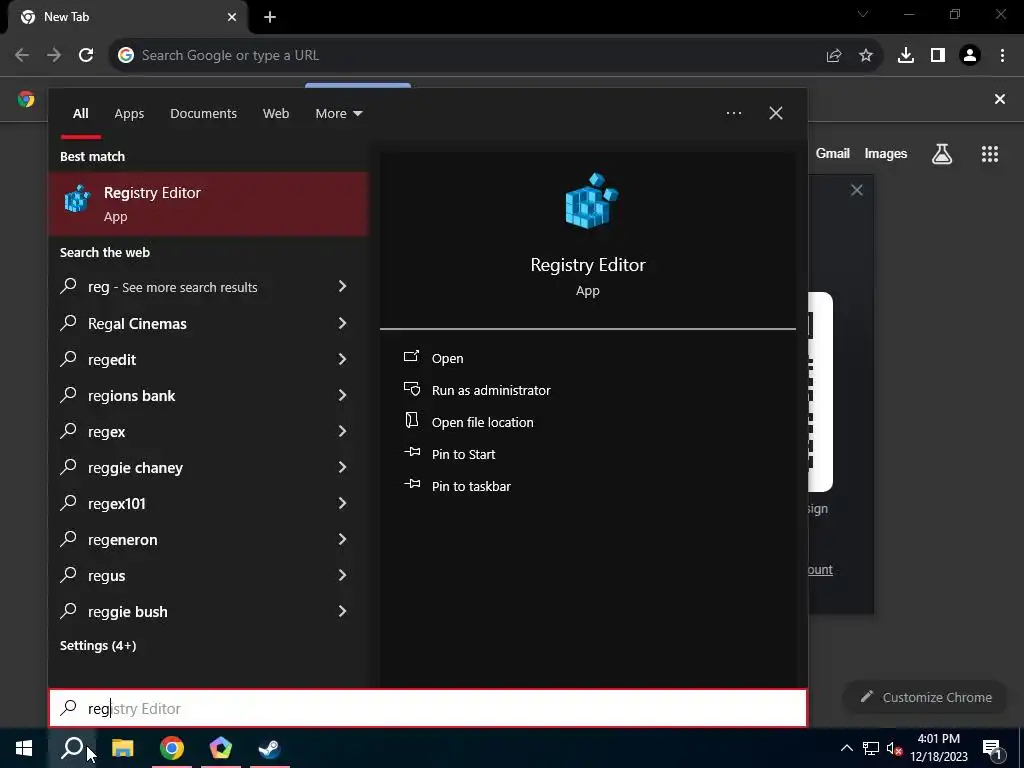1024x768 pixels.
Task: Click the taskbar clock and date
Action: coord(938,748)
